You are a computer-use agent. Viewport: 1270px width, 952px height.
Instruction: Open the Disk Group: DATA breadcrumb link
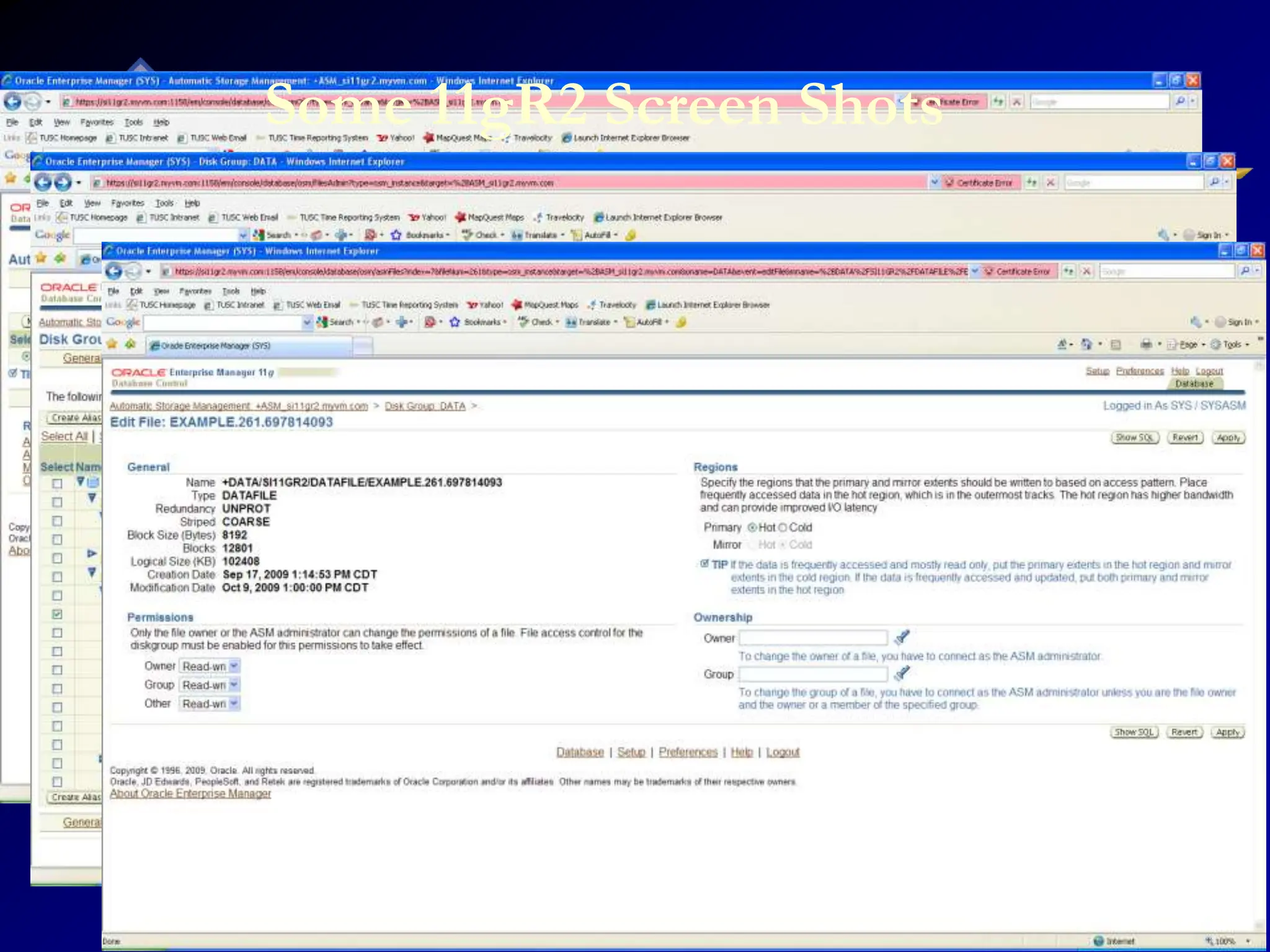coord(425,406)
